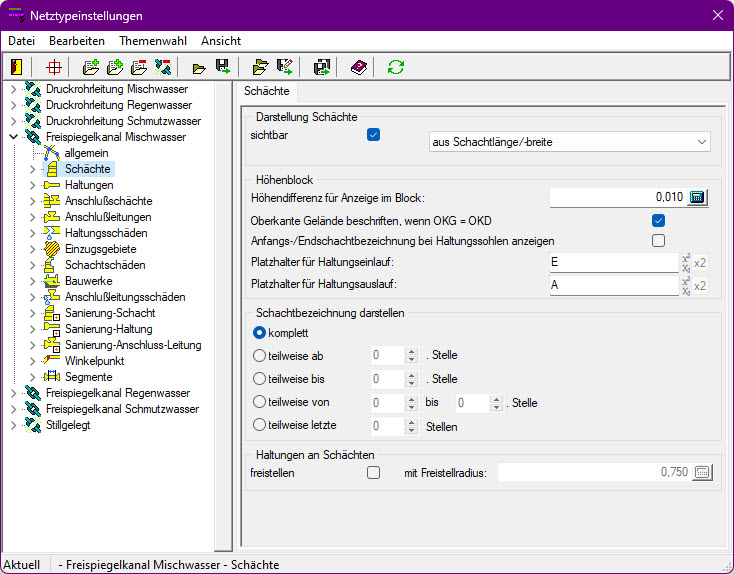Open calculator for Höhendifferenz field
The height and width of the screenshot is (574, 734).
[x=697, y=197]
